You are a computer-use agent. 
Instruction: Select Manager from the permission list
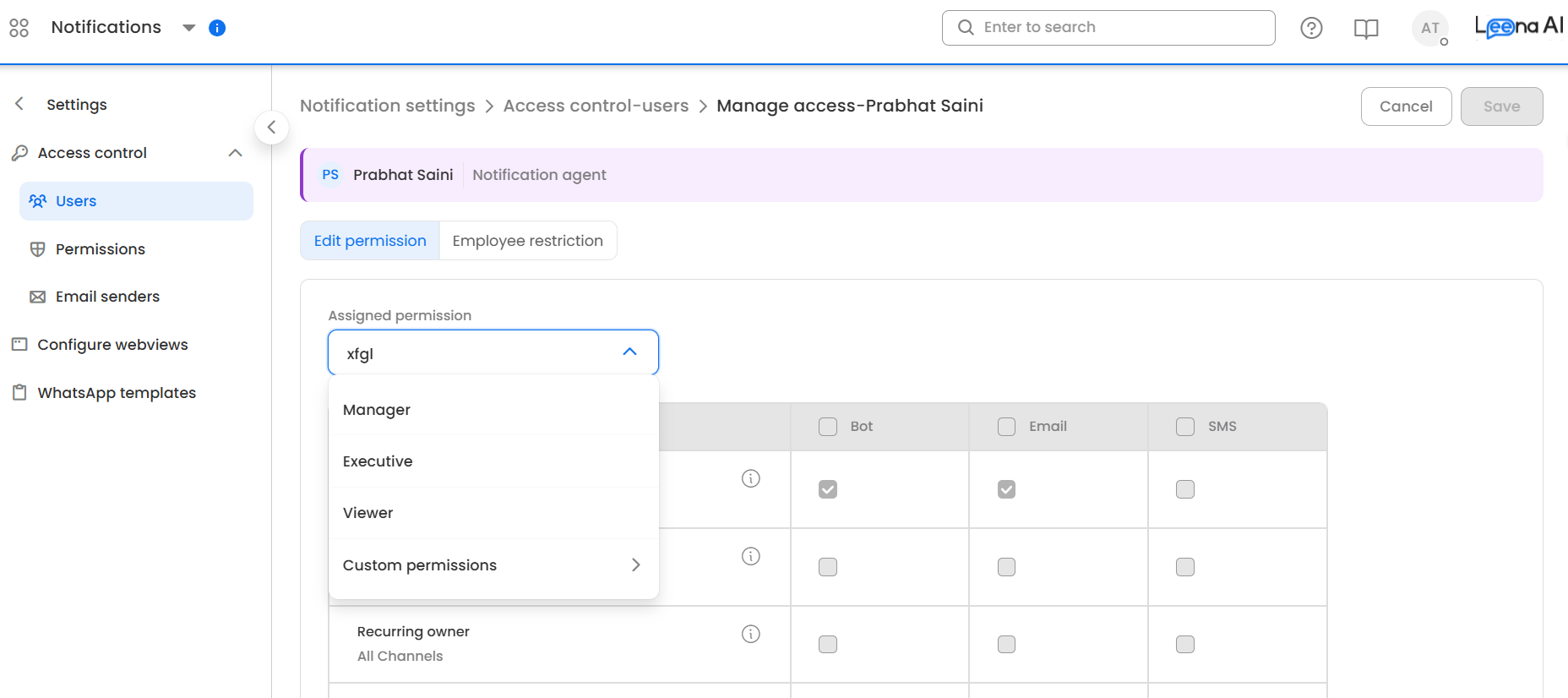tap(377, 410)
